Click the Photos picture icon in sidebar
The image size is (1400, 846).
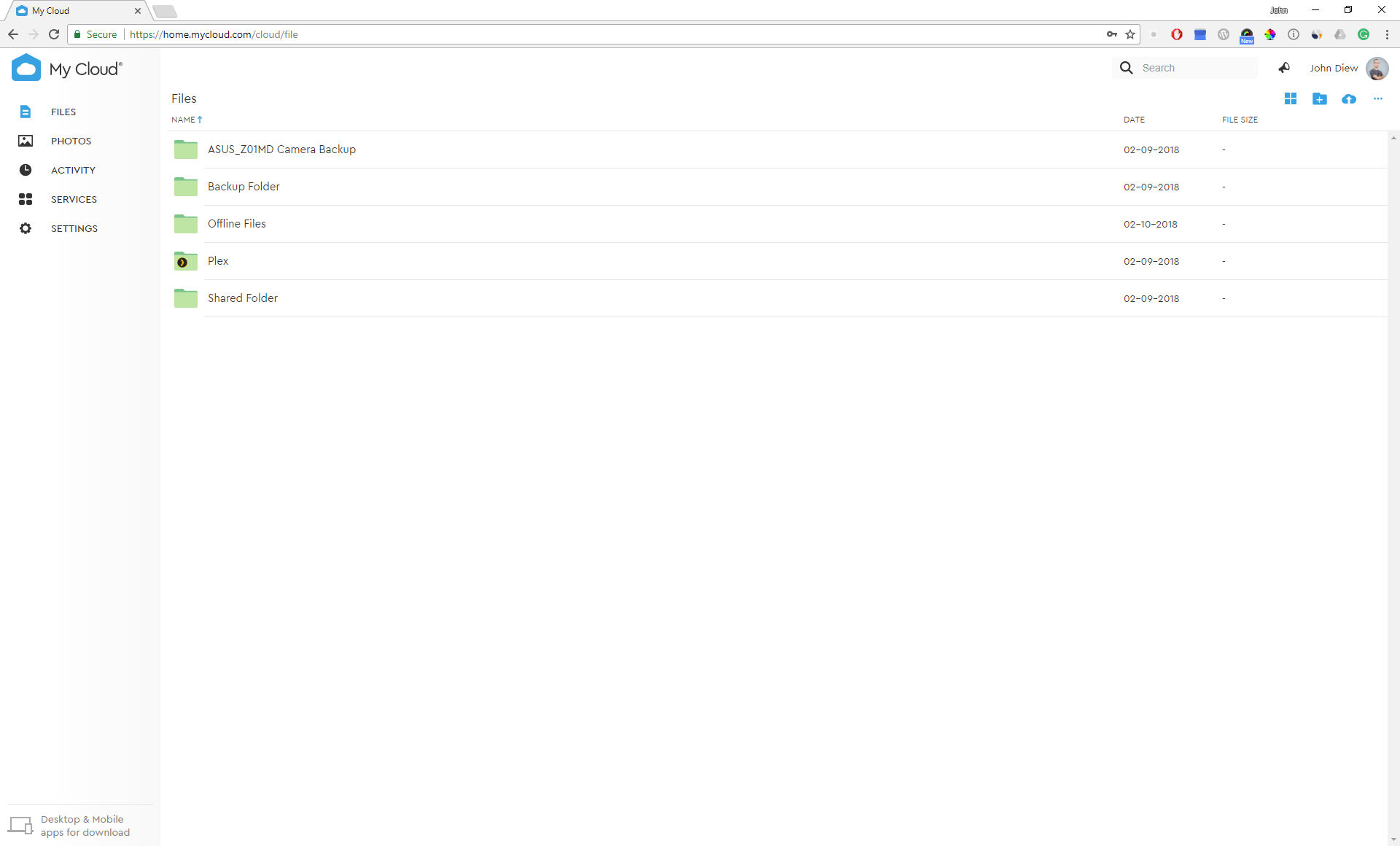tap(26, 141)
